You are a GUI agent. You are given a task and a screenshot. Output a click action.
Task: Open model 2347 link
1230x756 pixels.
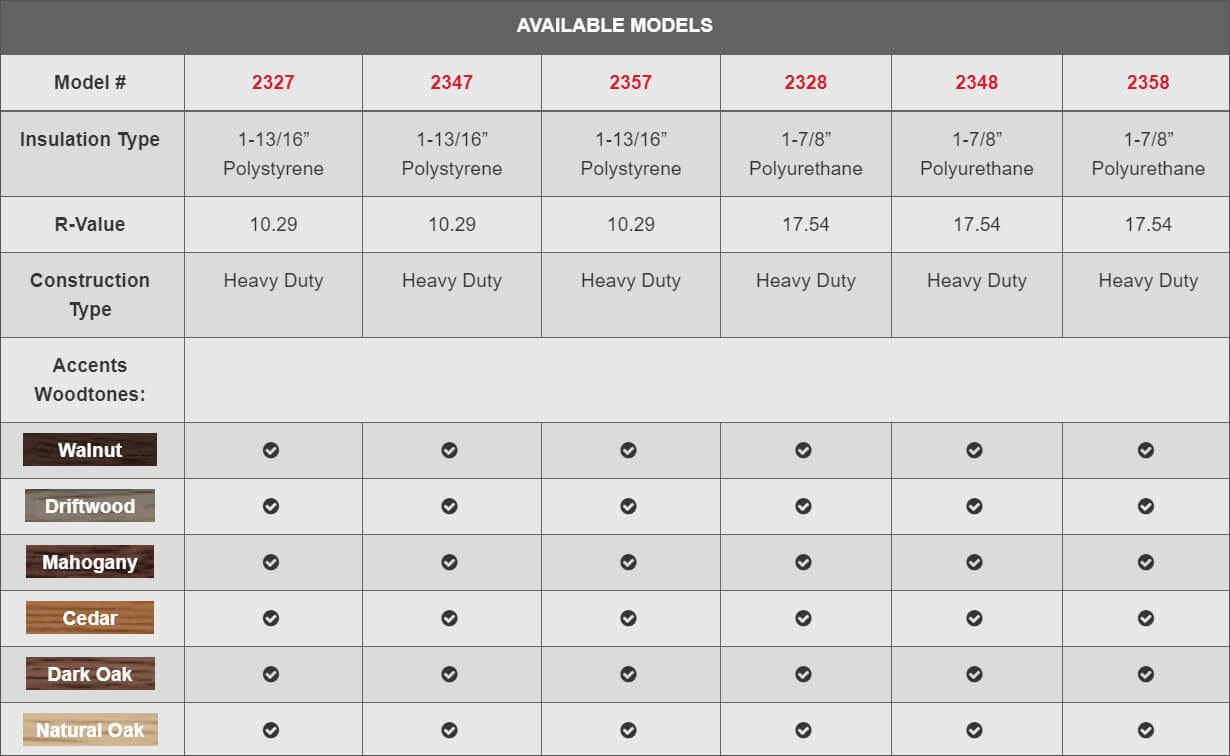tap(452, 82)
